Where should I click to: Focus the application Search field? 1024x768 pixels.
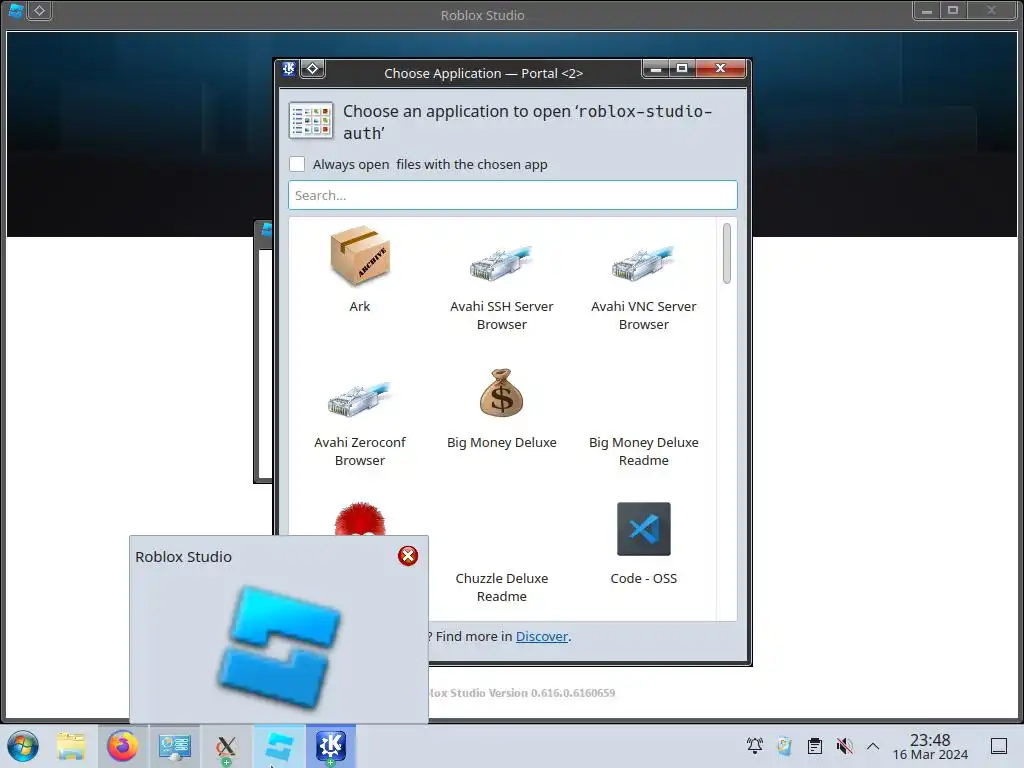[513, 195]
